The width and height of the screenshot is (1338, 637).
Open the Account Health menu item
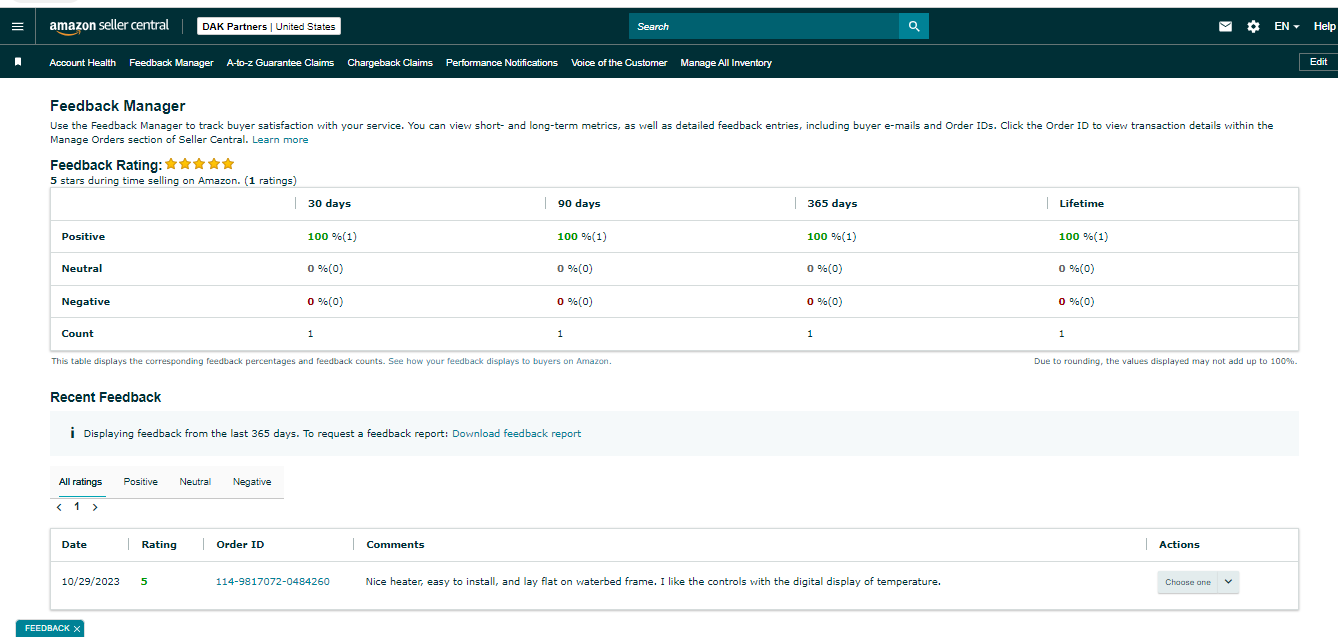point(83,62)
